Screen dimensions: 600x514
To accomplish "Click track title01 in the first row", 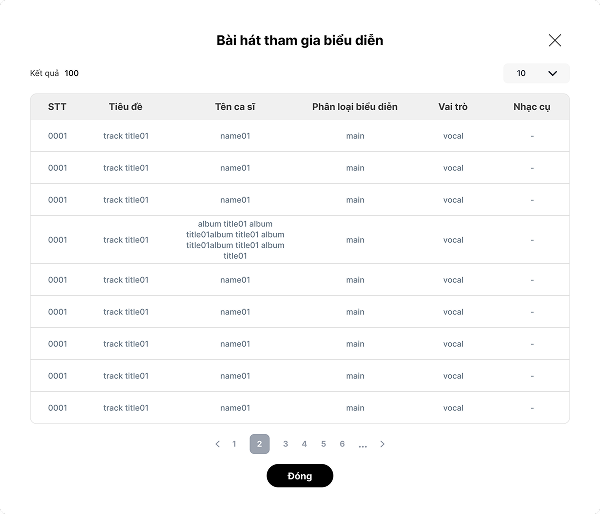I will pyautogui.click(x=126, y=136).
